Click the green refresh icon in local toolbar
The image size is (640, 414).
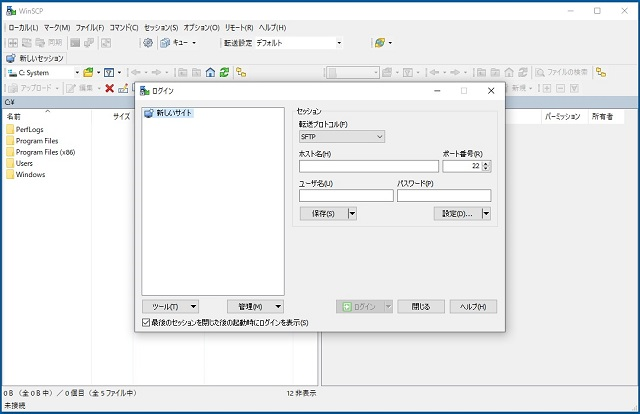226,73
